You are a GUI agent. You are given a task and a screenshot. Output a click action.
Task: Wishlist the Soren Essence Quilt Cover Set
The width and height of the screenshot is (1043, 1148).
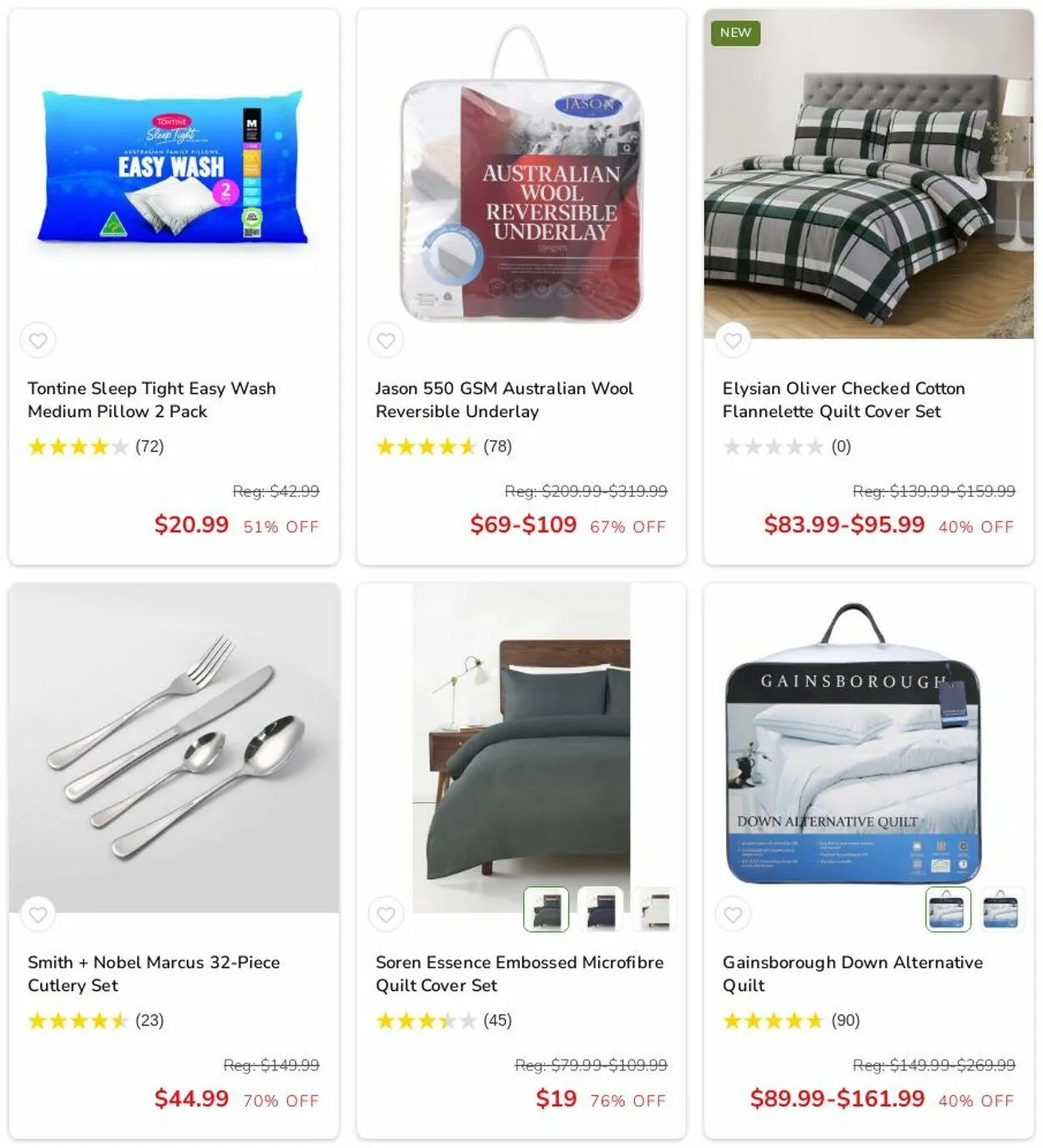(x=385, y=914)
